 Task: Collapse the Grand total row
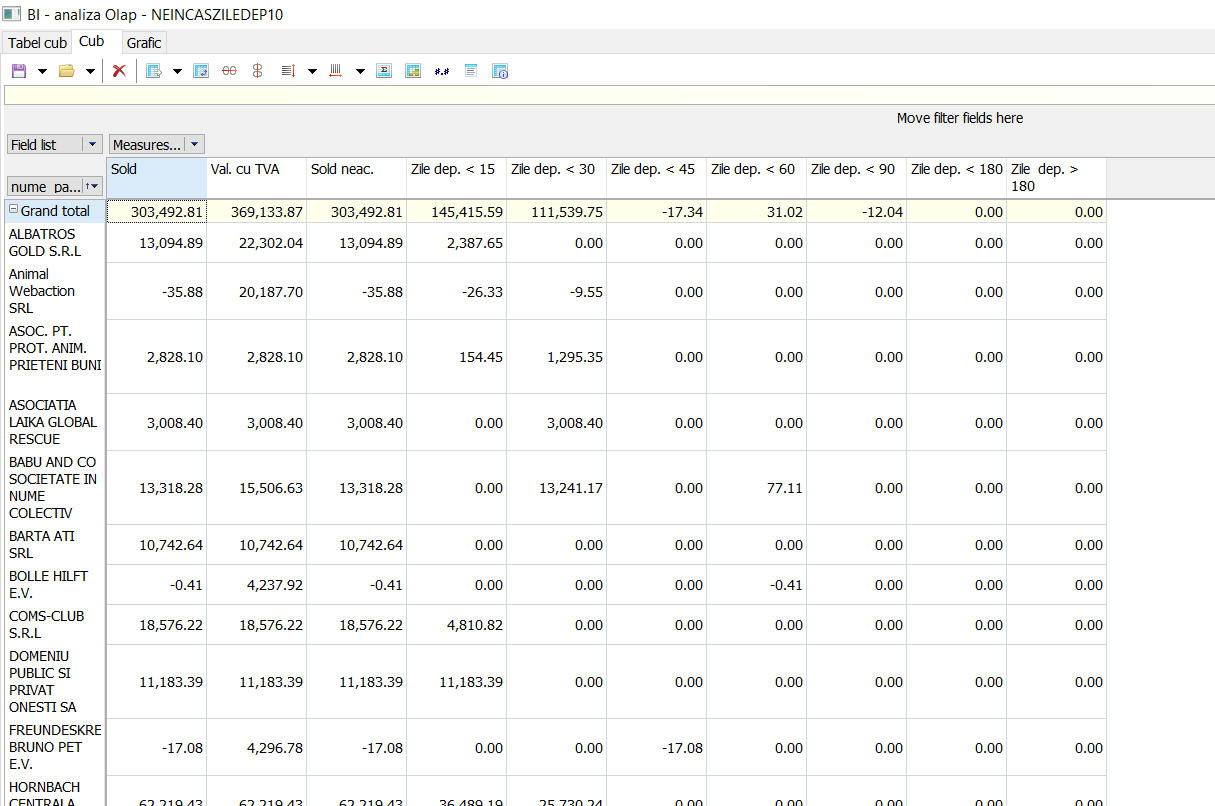pyautogui.click(x=14, y=211)
